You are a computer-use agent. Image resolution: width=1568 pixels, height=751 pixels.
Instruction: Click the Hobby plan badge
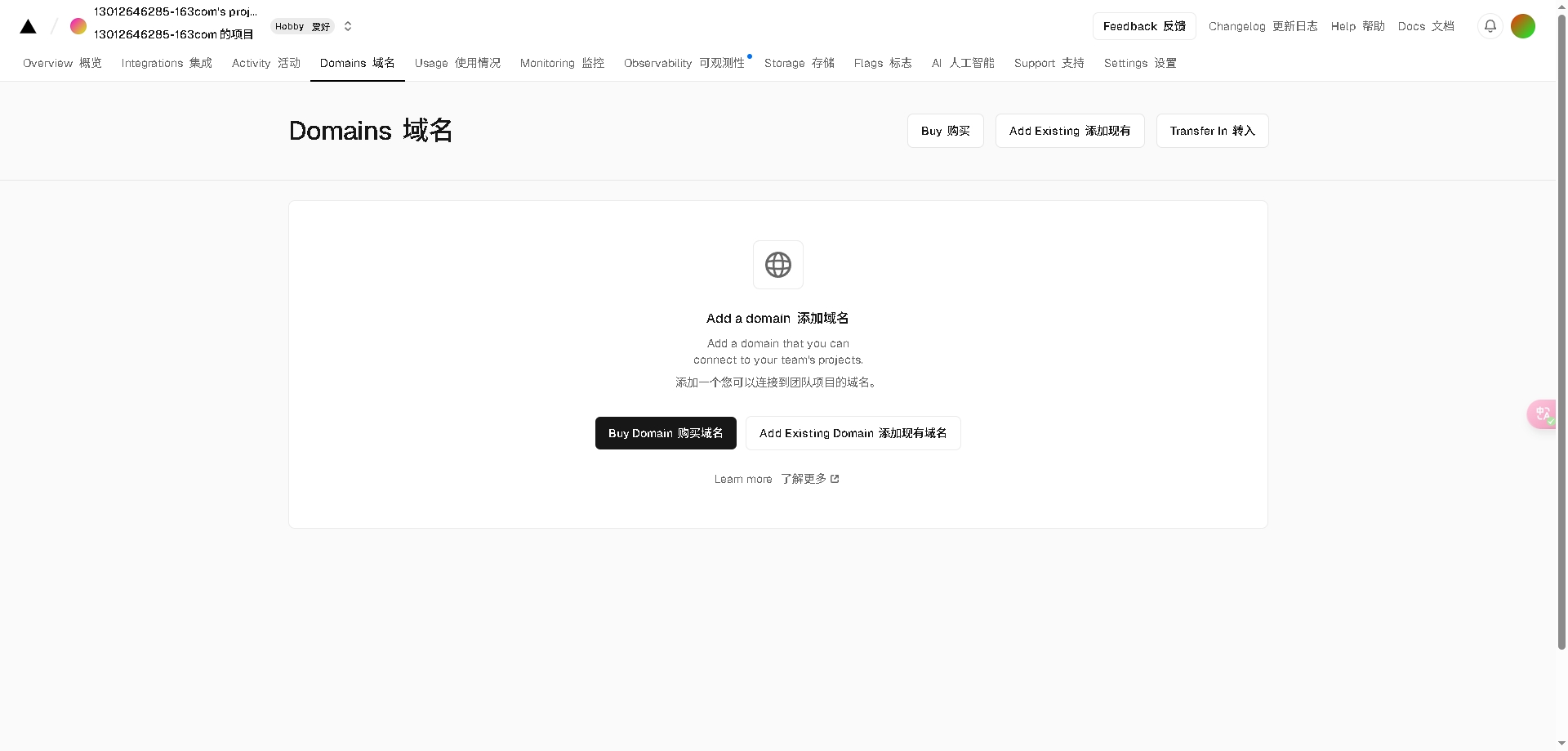click(x=302, y=26)
